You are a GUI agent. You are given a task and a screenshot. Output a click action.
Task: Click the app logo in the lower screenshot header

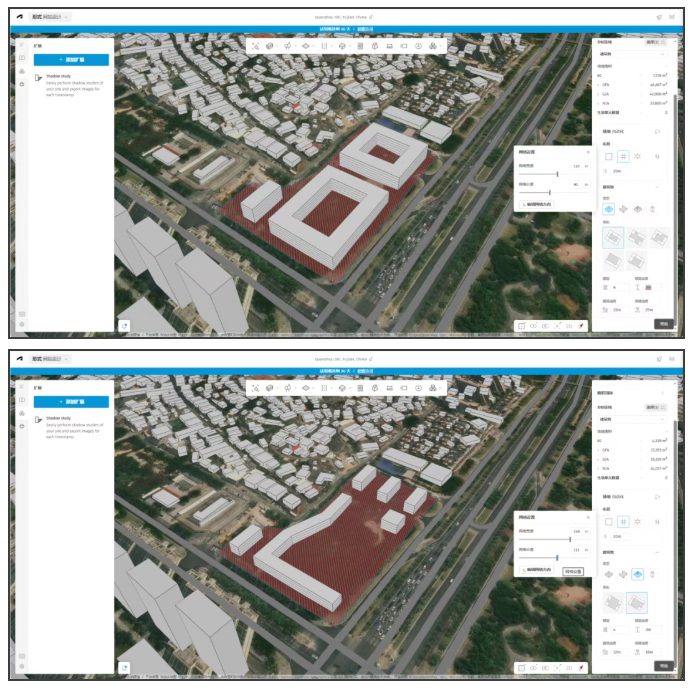pos(20,358)
